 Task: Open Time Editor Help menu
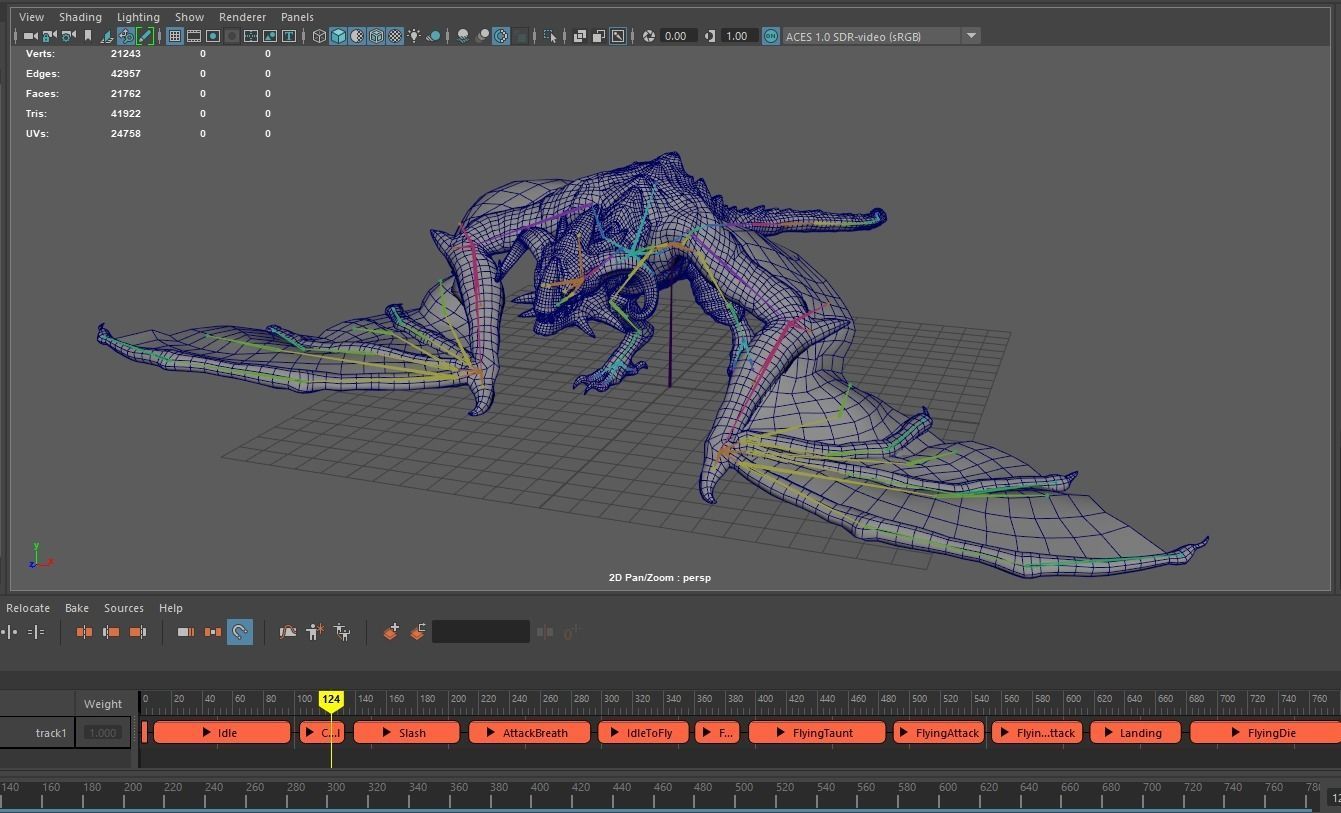[x=171, y=608]
